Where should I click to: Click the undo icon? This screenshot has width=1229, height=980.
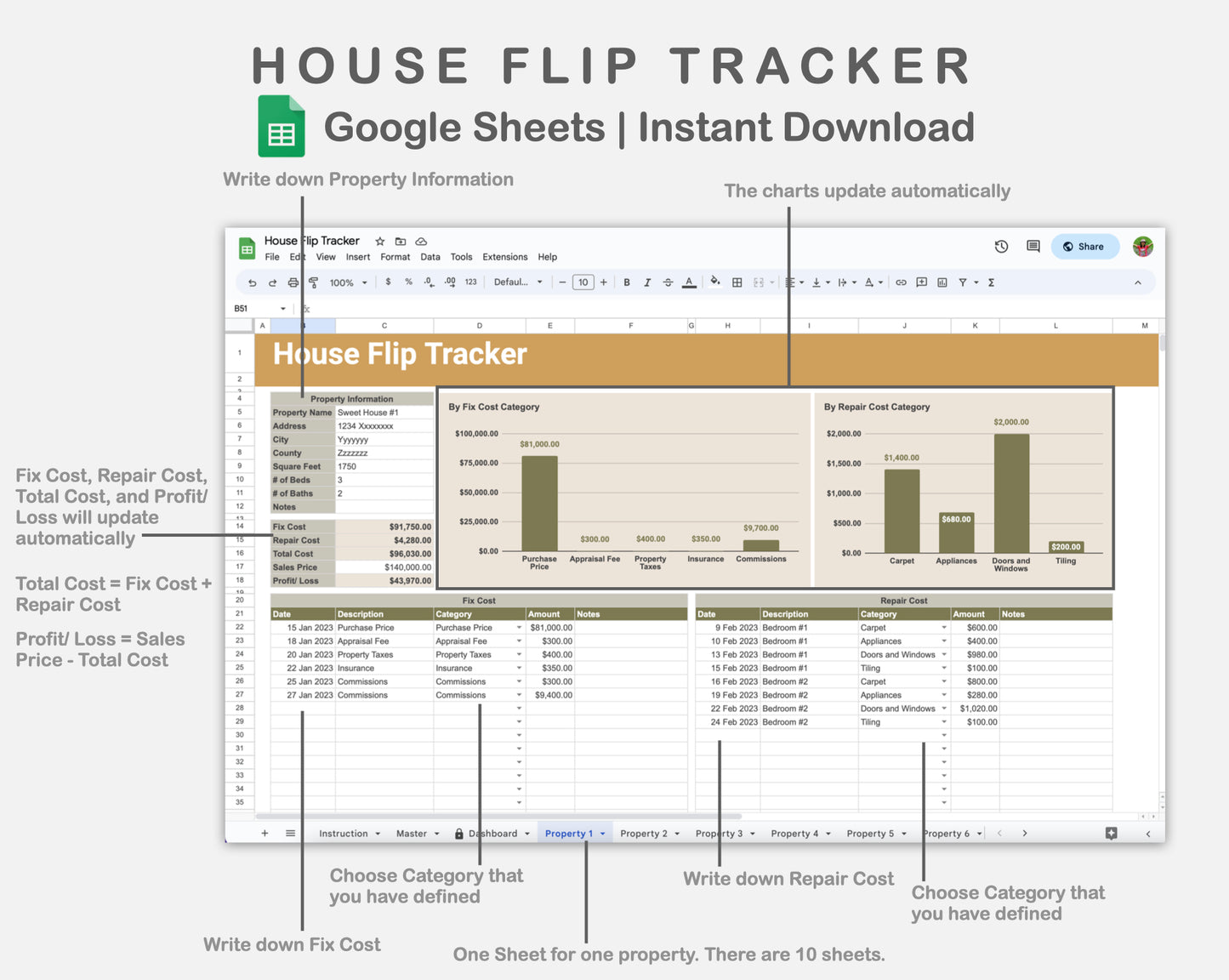click(x=253, y=282)
